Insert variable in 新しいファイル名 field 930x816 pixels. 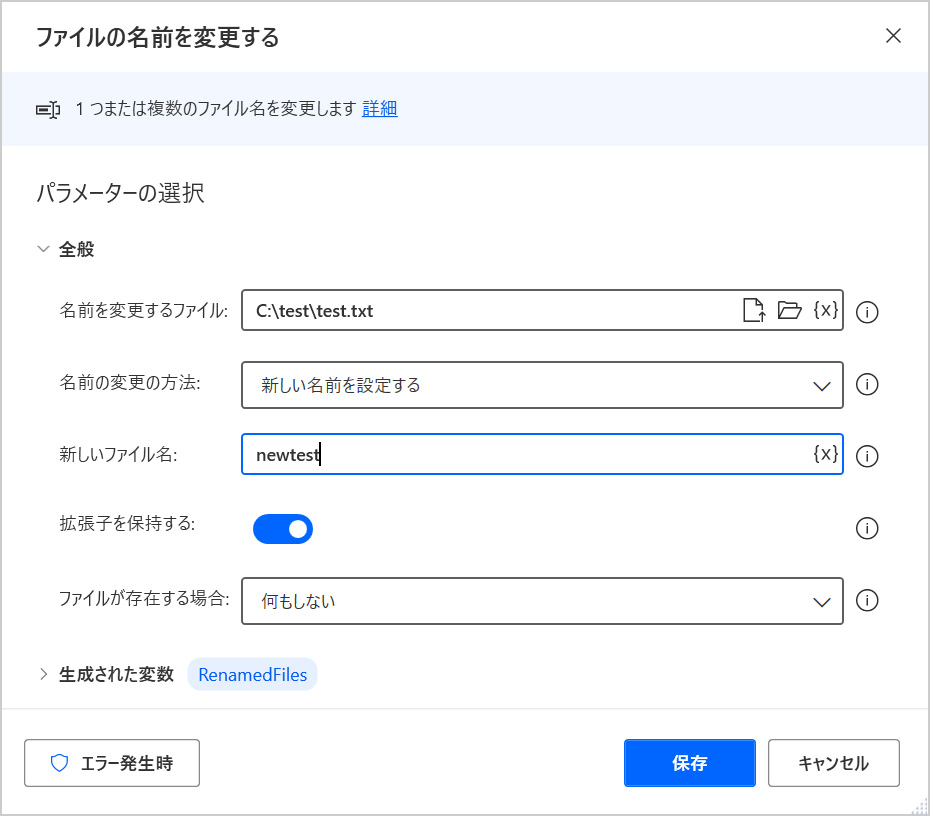[825, 454]
